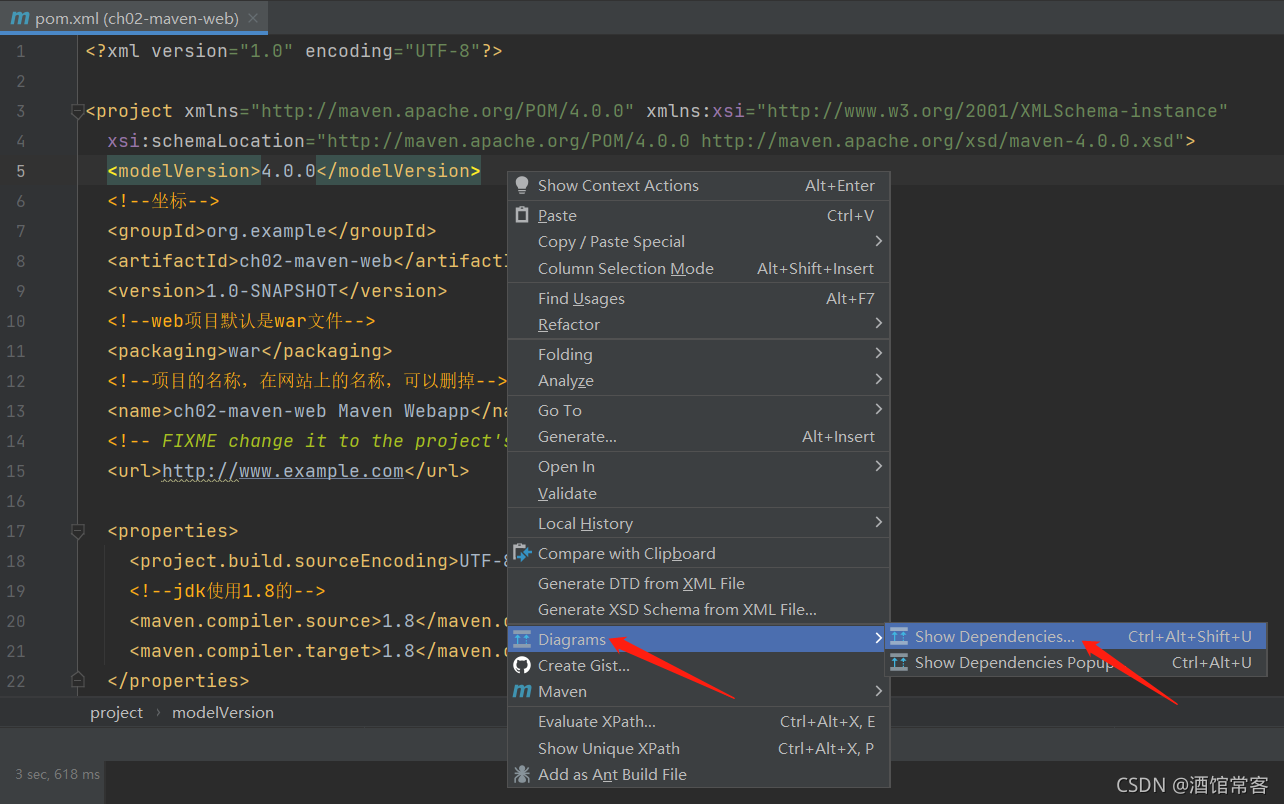Select Show Context Actions

699,185
